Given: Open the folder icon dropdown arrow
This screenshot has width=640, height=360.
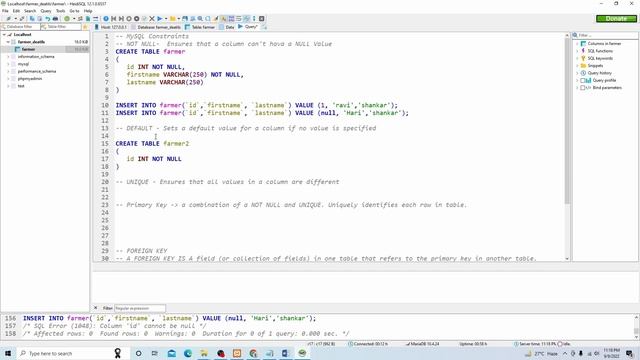Looking at the screenshot, I should (x=178, y=18).
